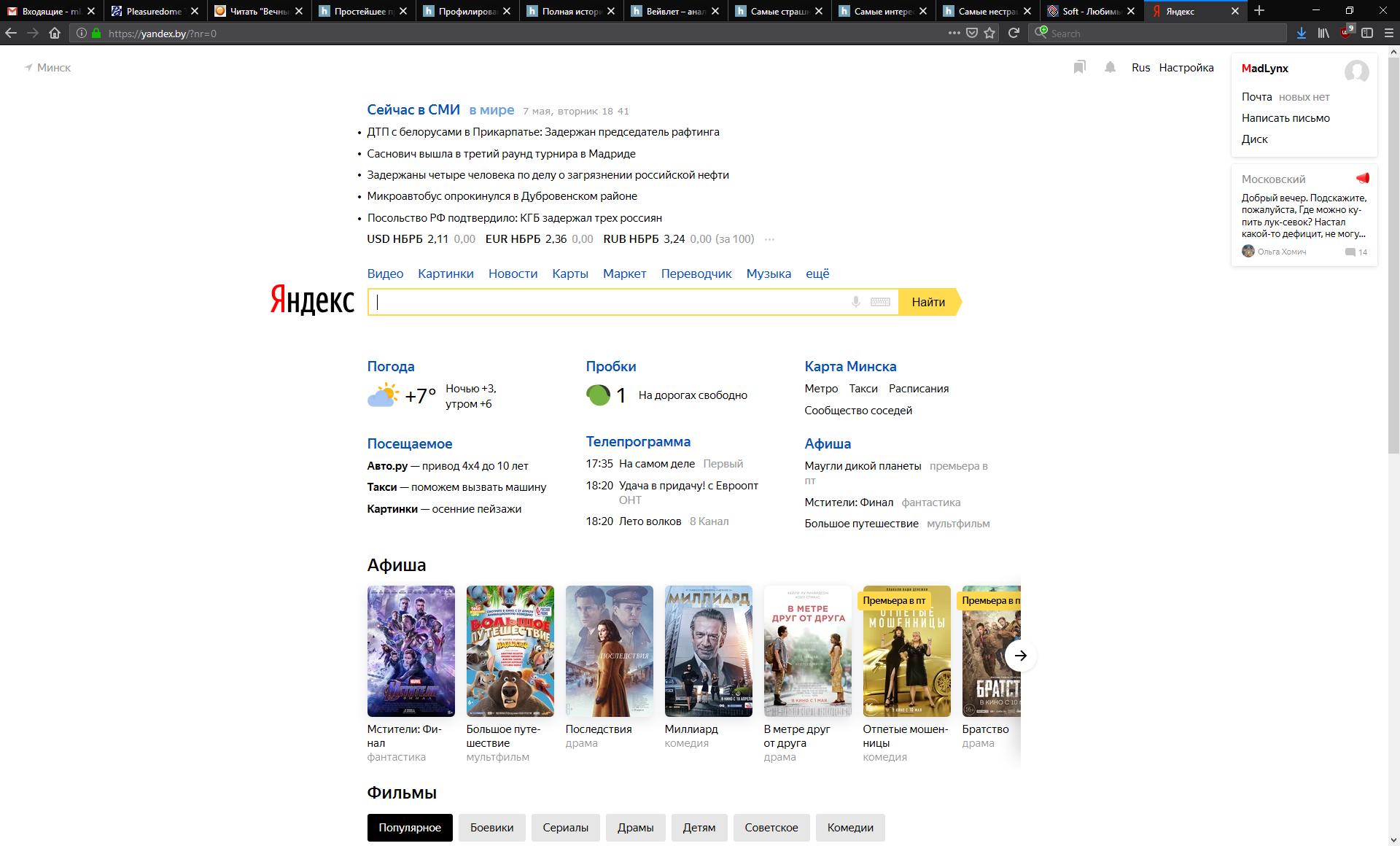The height and width of the screenshot is (846, 1400).
Task: Open the Yandex bookmarks collection icon
Action: 1079,67
